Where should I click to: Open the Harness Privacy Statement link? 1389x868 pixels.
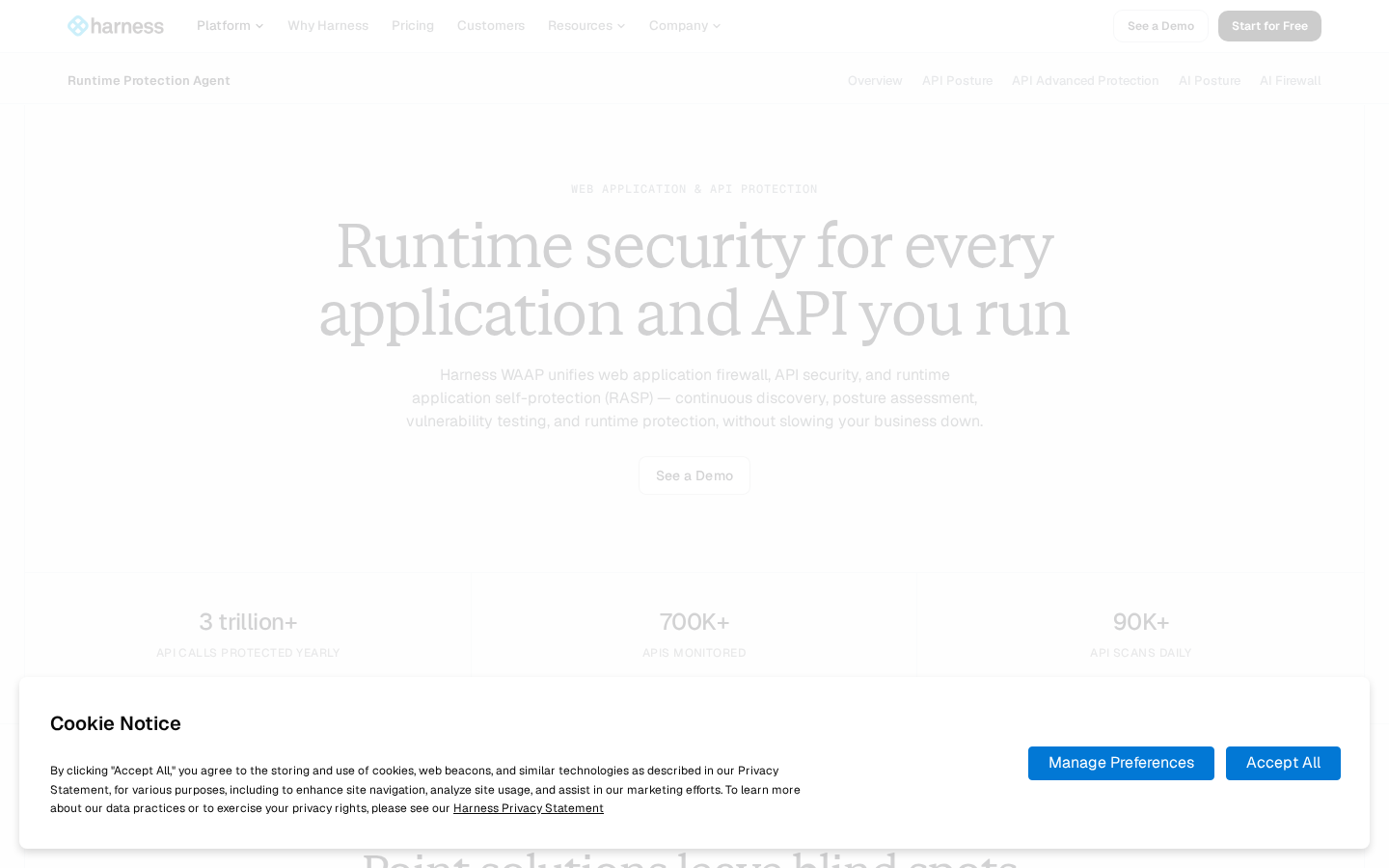coord(529,808)
